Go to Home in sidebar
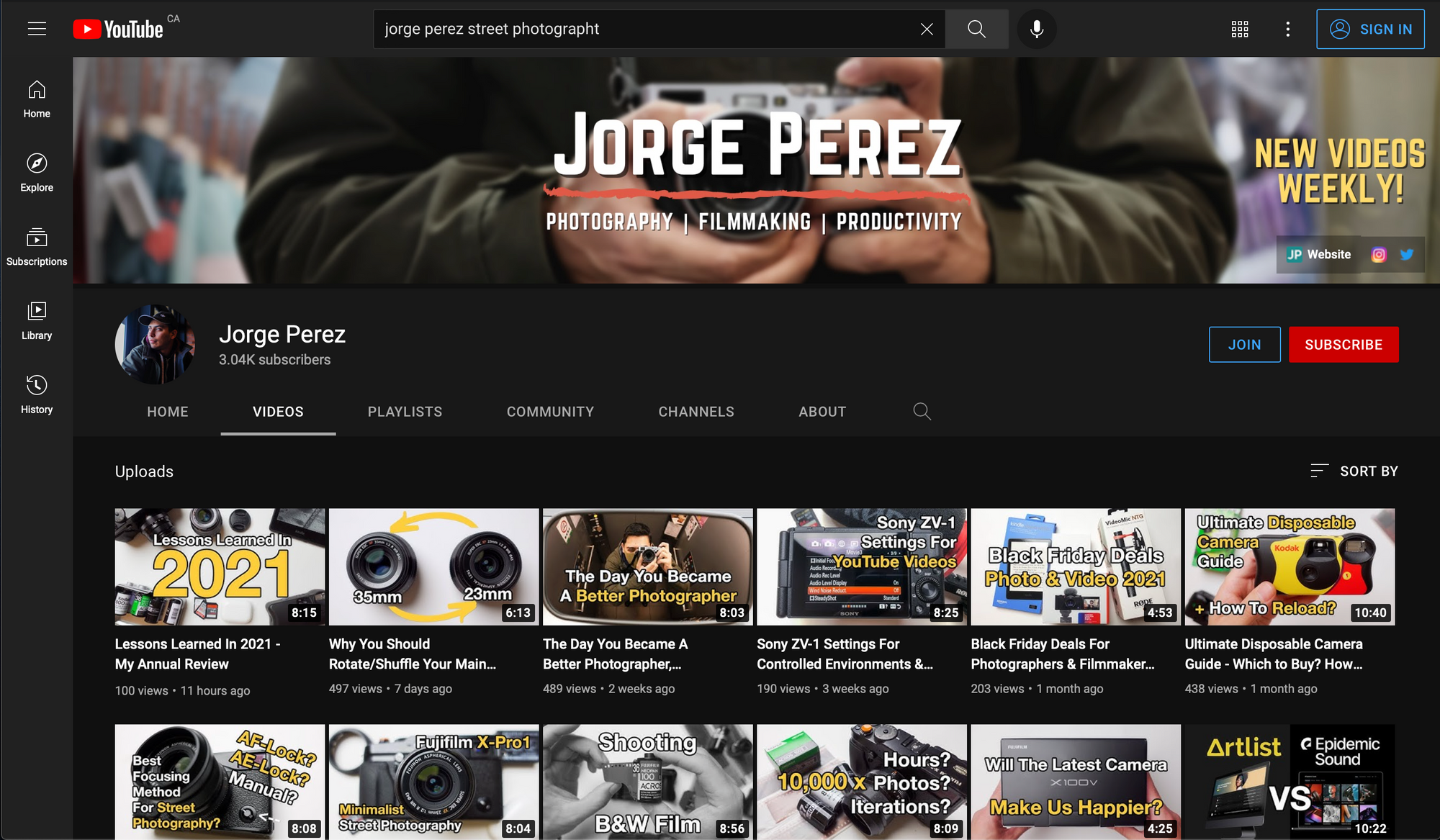Viewport: 1440px width, 840px height. click(37, 99)
